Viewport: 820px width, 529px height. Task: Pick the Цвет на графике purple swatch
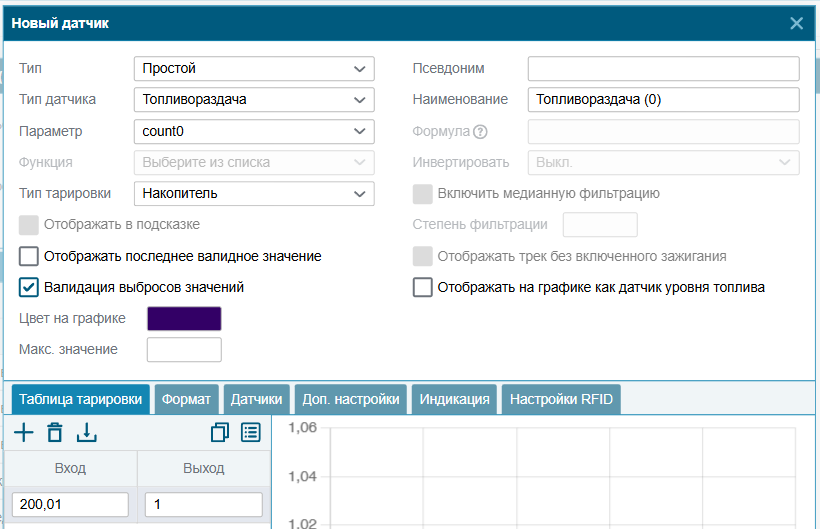pyautogui.click(x=184, y=319)
